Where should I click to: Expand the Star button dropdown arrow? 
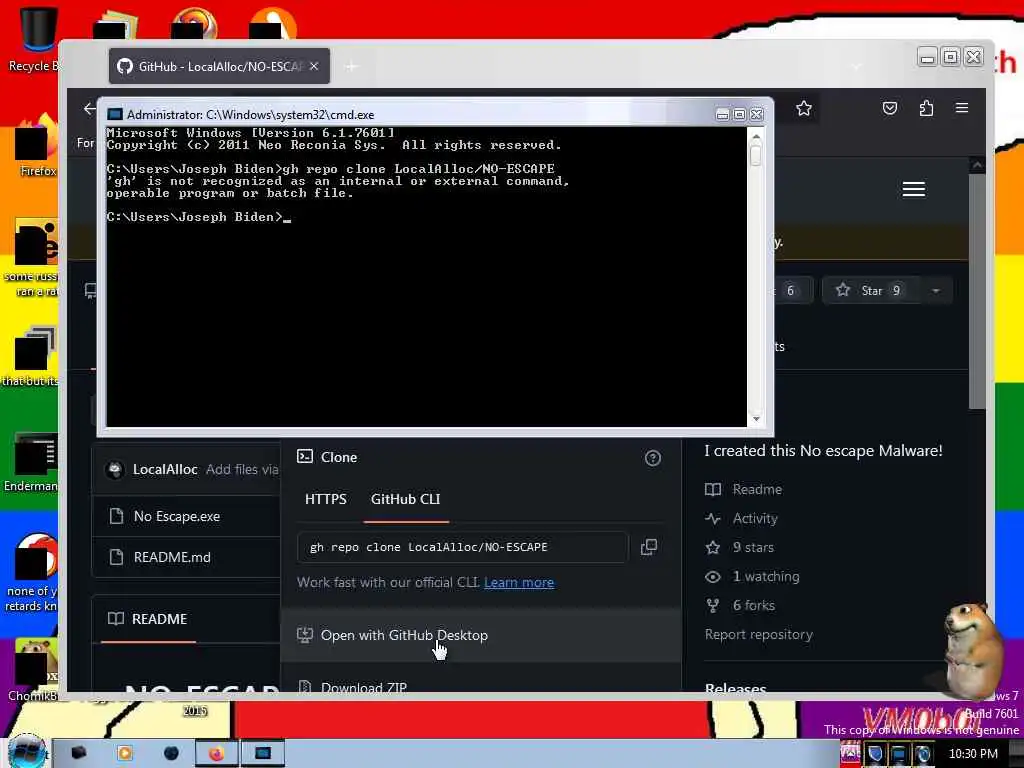coord(936,291)
